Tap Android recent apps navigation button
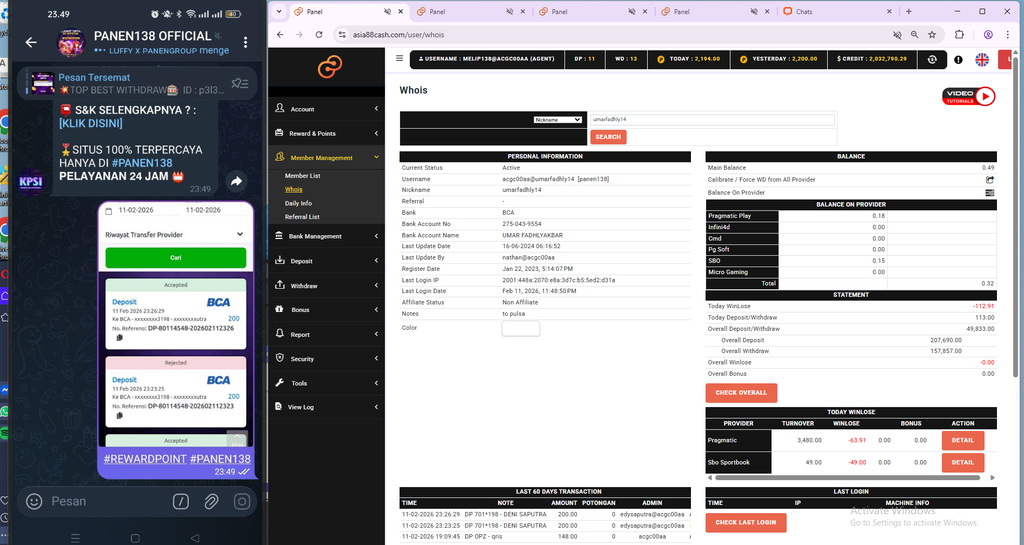This screenshot has width=1024, height=545. click(75, 538)
